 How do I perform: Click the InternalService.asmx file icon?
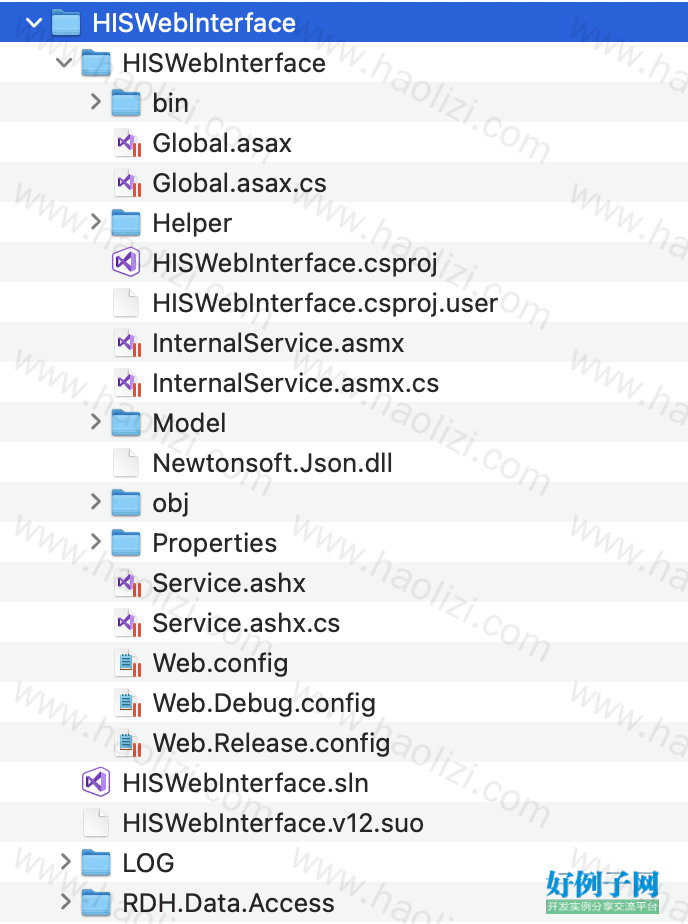point(127,343)
